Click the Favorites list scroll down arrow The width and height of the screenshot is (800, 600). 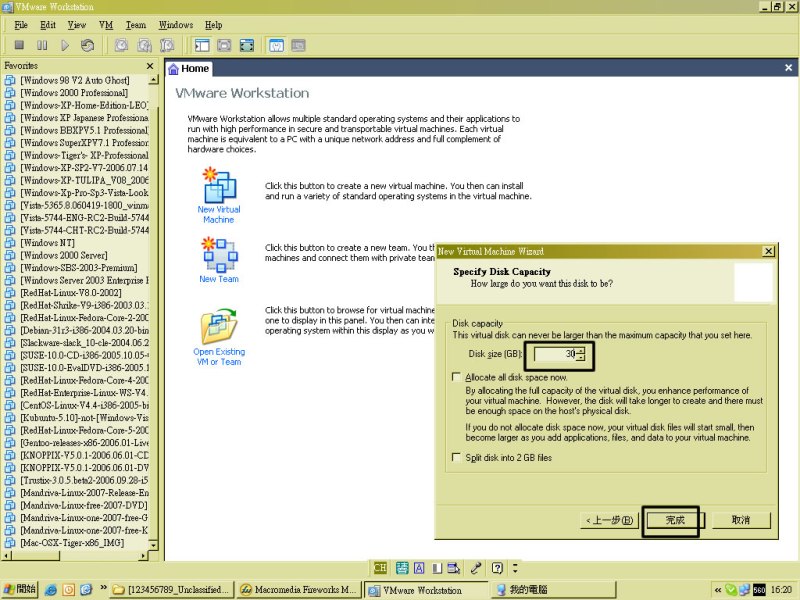153,545
